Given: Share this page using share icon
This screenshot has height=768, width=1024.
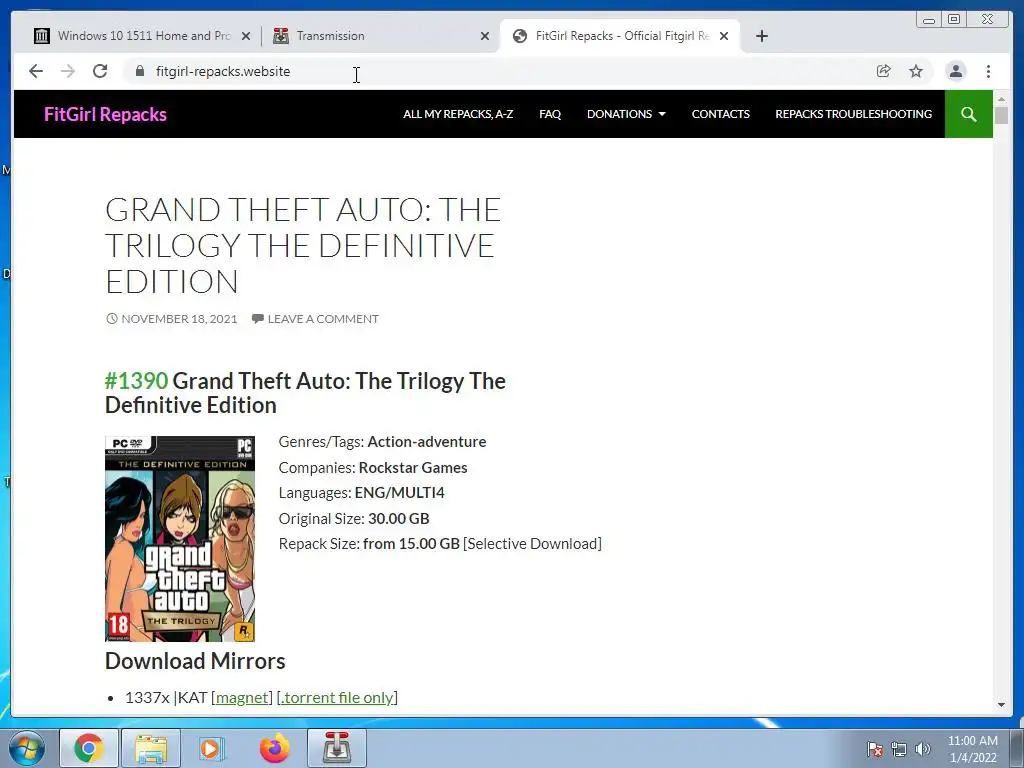Looking at the screenshot, I should pyautogui.click(x=884, y=71).
